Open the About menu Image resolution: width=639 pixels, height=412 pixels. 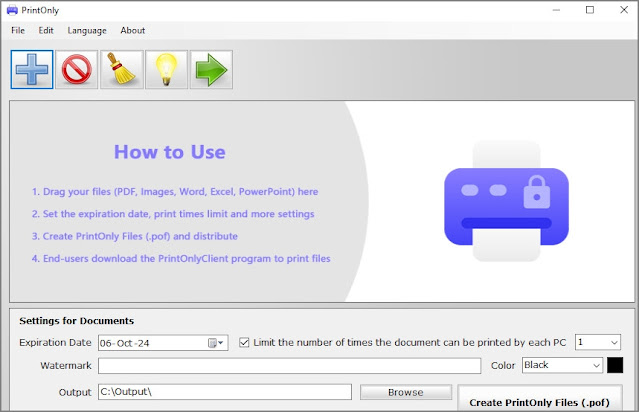point(132,31)
